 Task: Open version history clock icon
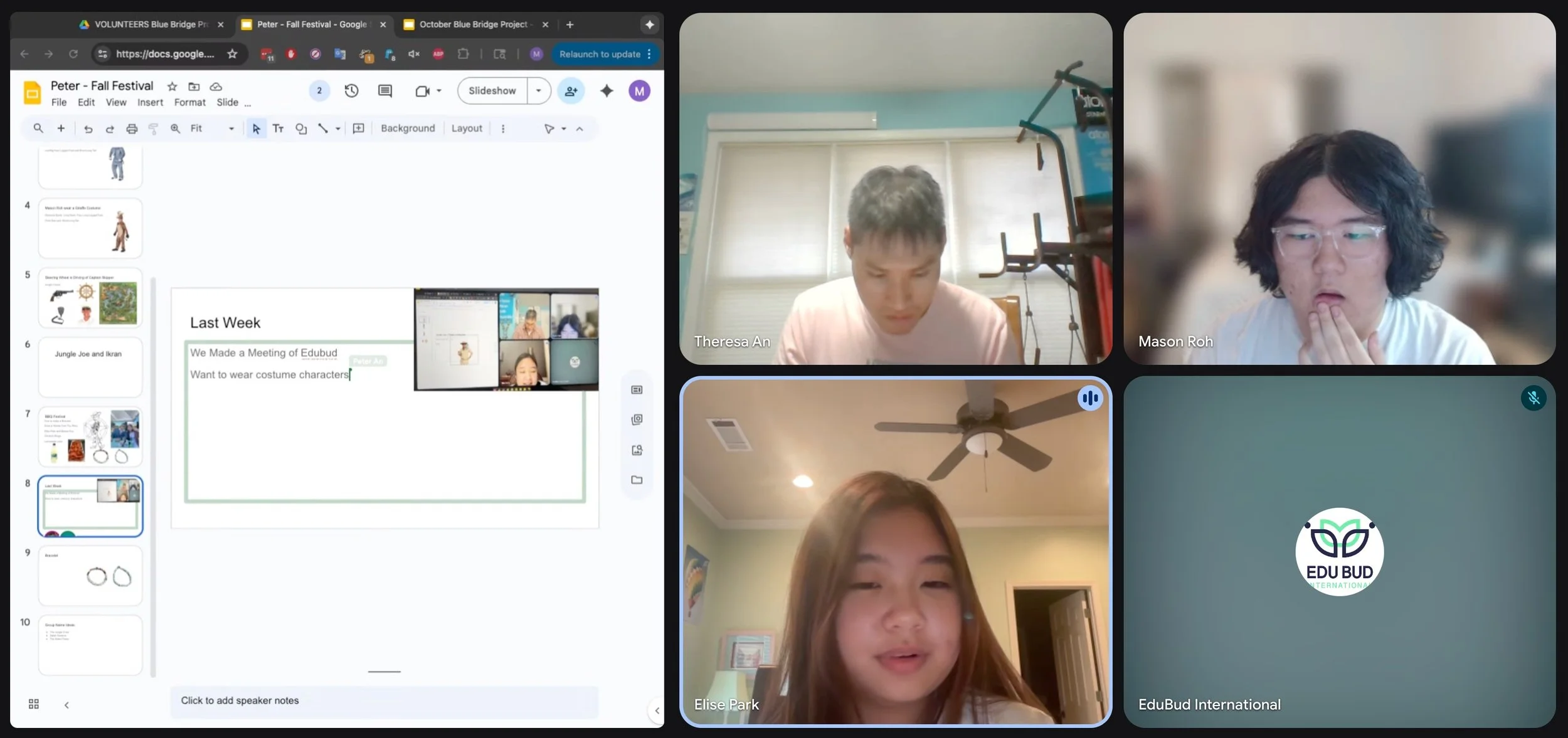pos(351,91)
